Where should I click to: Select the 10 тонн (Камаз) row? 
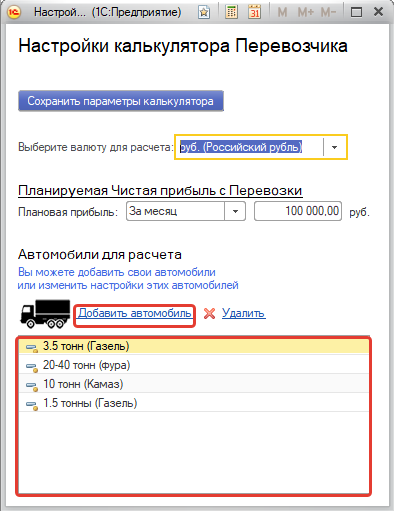[194, 384]
